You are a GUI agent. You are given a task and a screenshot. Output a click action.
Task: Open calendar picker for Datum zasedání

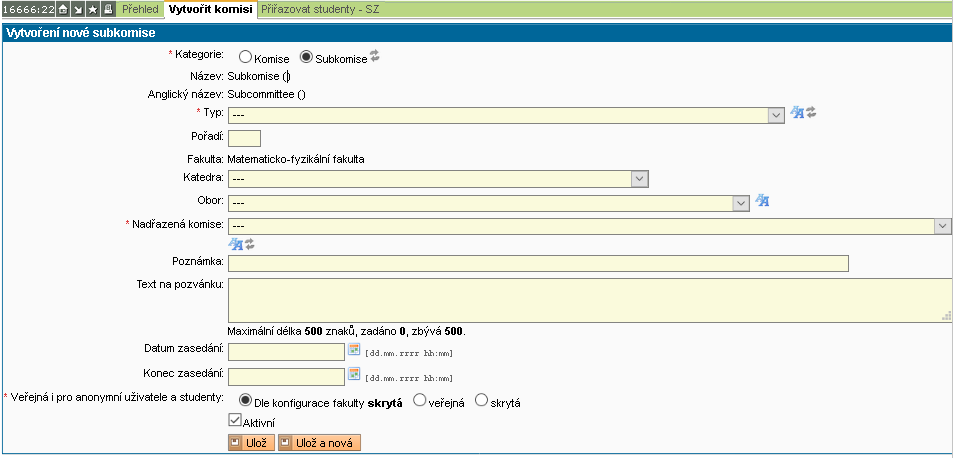[x=353, y=350]
